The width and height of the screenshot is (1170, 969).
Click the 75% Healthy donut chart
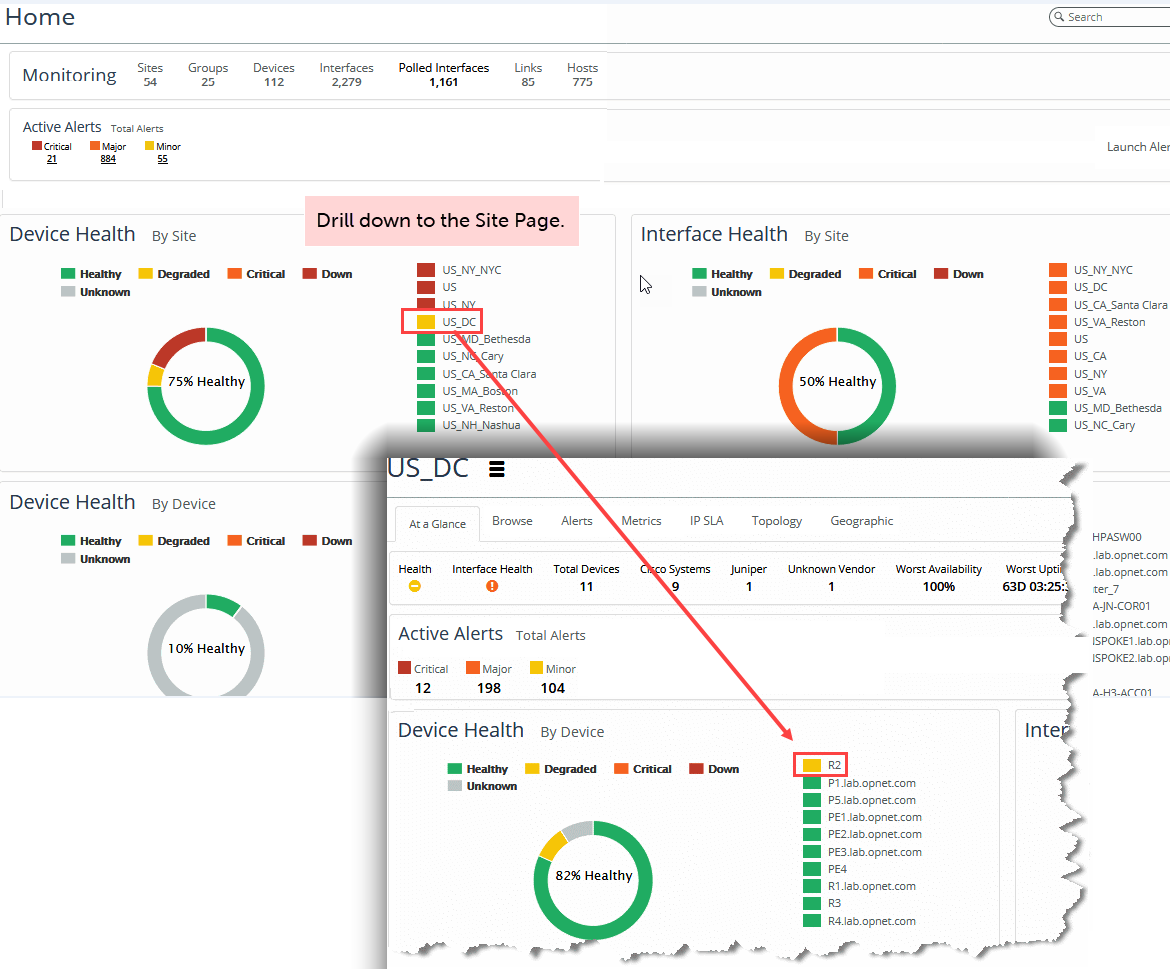pos(206,385)
